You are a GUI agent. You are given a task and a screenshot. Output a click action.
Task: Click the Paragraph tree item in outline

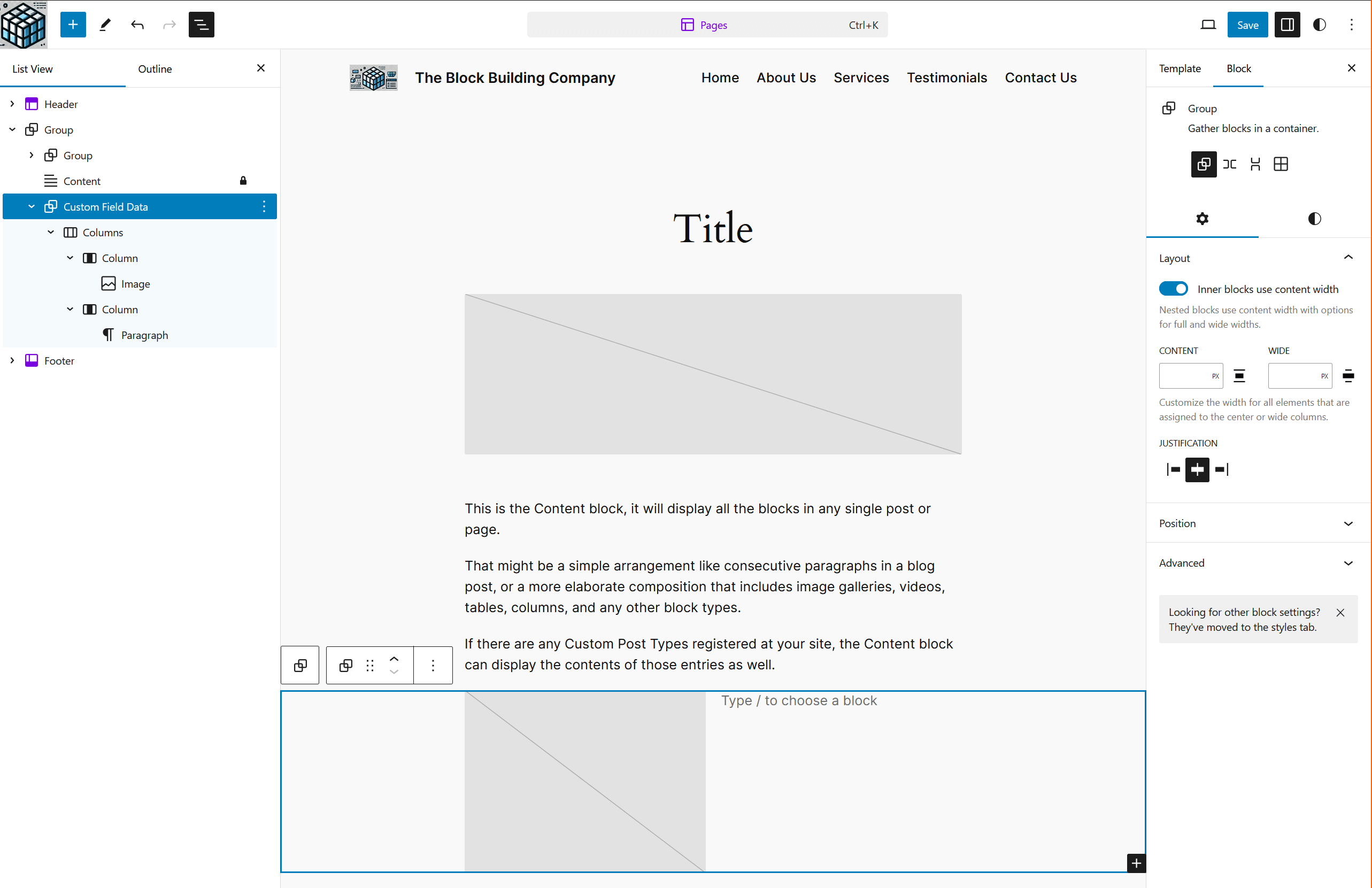coord(144,335)
